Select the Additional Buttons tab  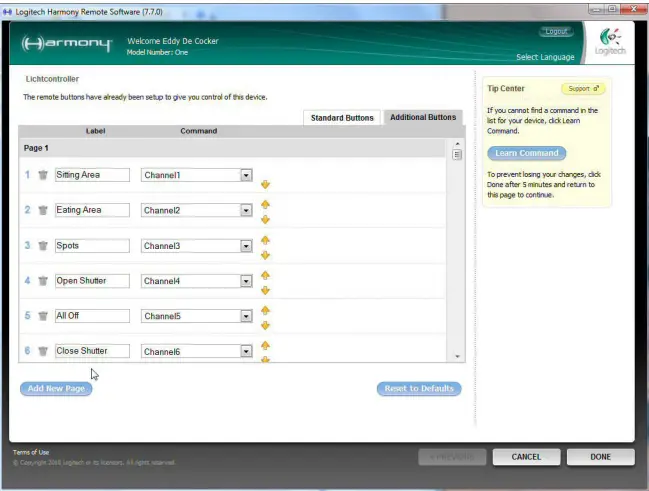(423, 118)
